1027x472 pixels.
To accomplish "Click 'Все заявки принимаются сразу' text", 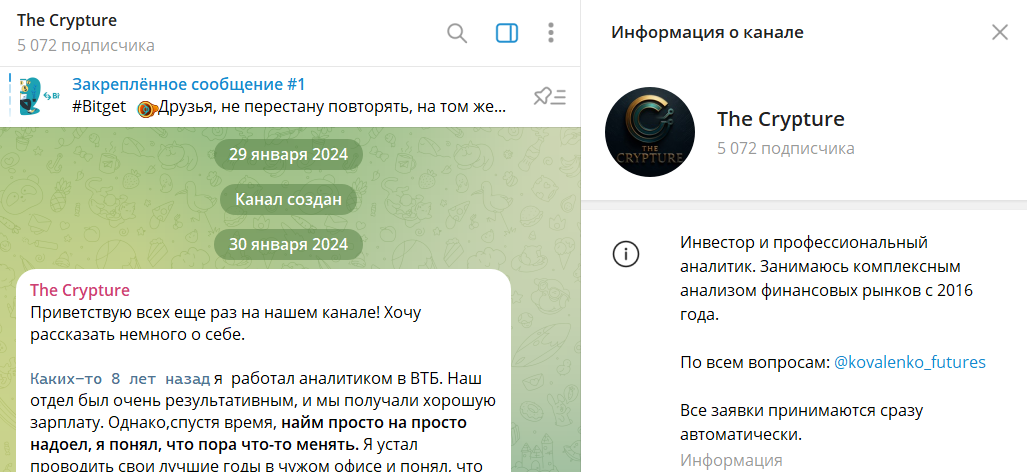I will [802, 411].
